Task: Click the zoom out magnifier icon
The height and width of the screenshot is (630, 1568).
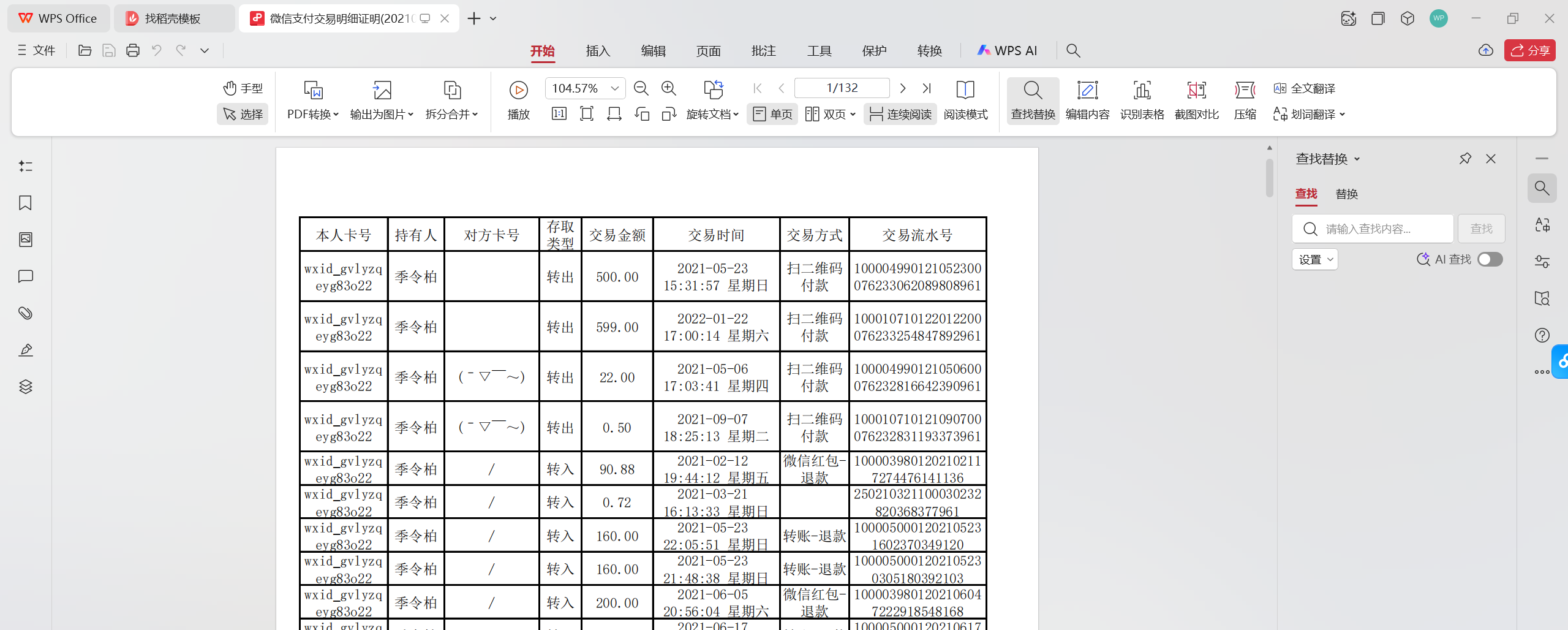Action: tap(641, 88)
